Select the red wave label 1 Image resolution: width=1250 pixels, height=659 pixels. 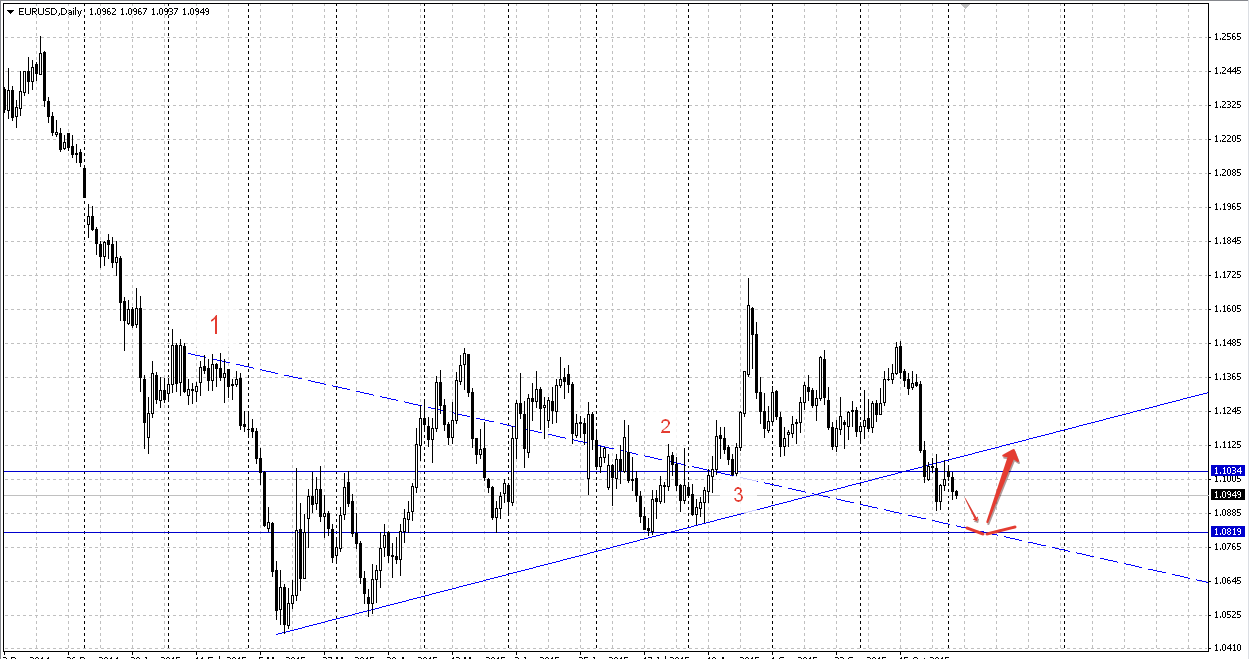click(214, 324)
